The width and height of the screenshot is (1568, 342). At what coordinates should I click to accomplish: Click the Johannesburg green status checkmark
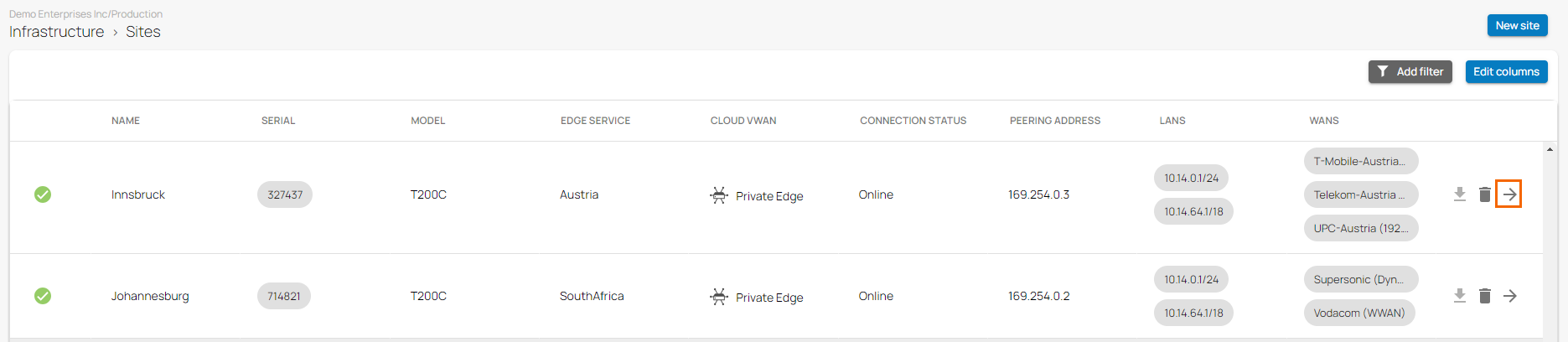(43, 296)
